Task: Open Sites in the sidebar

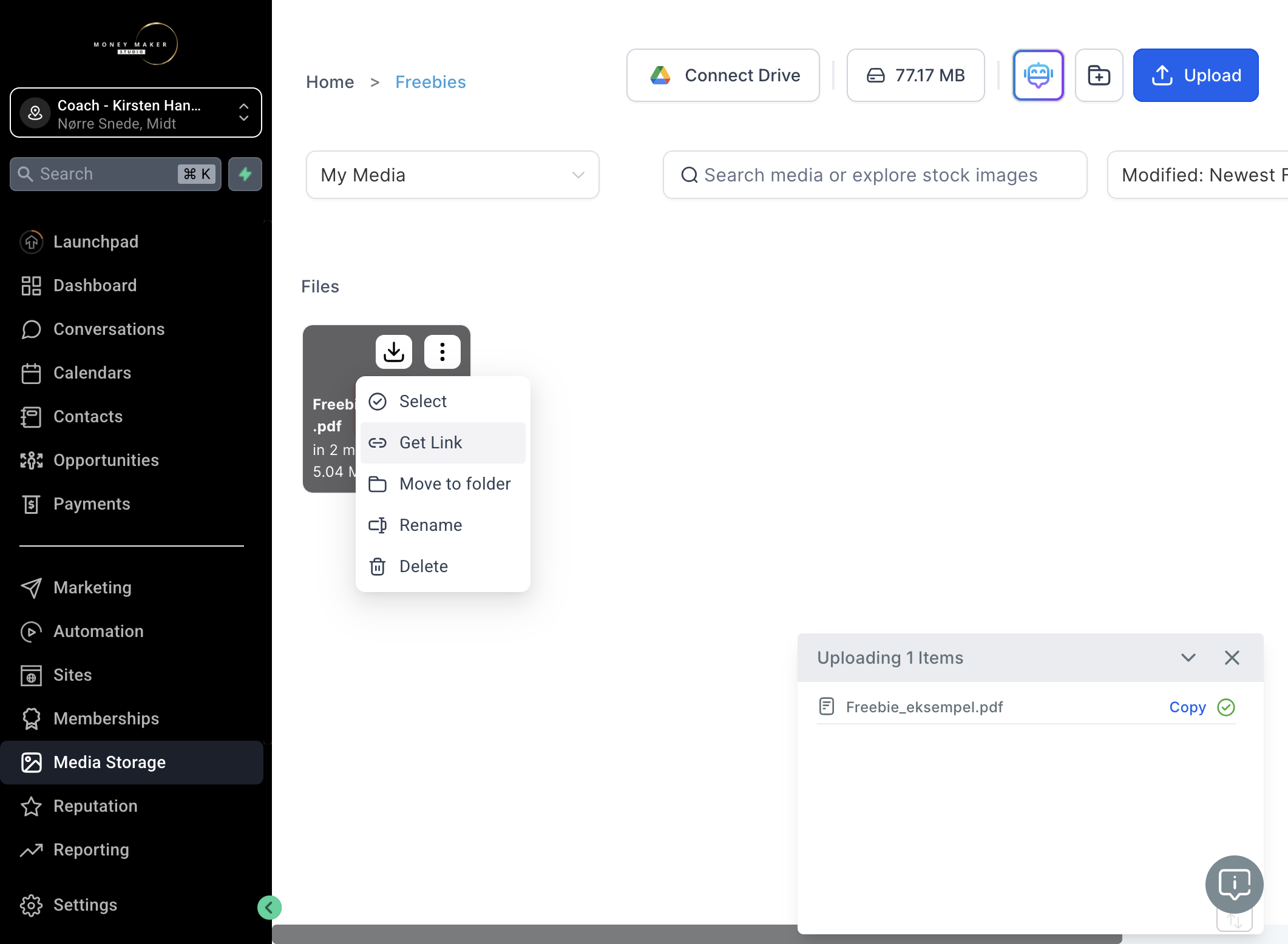Action: pos(132,675)
